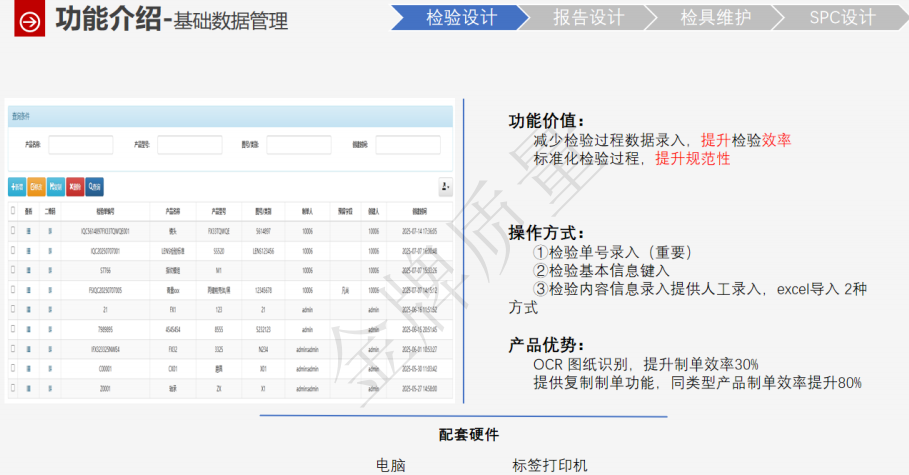Viewport: 909px width, 475px height.
Task: Open the 检具维护 tab
Action: [715, 18]
